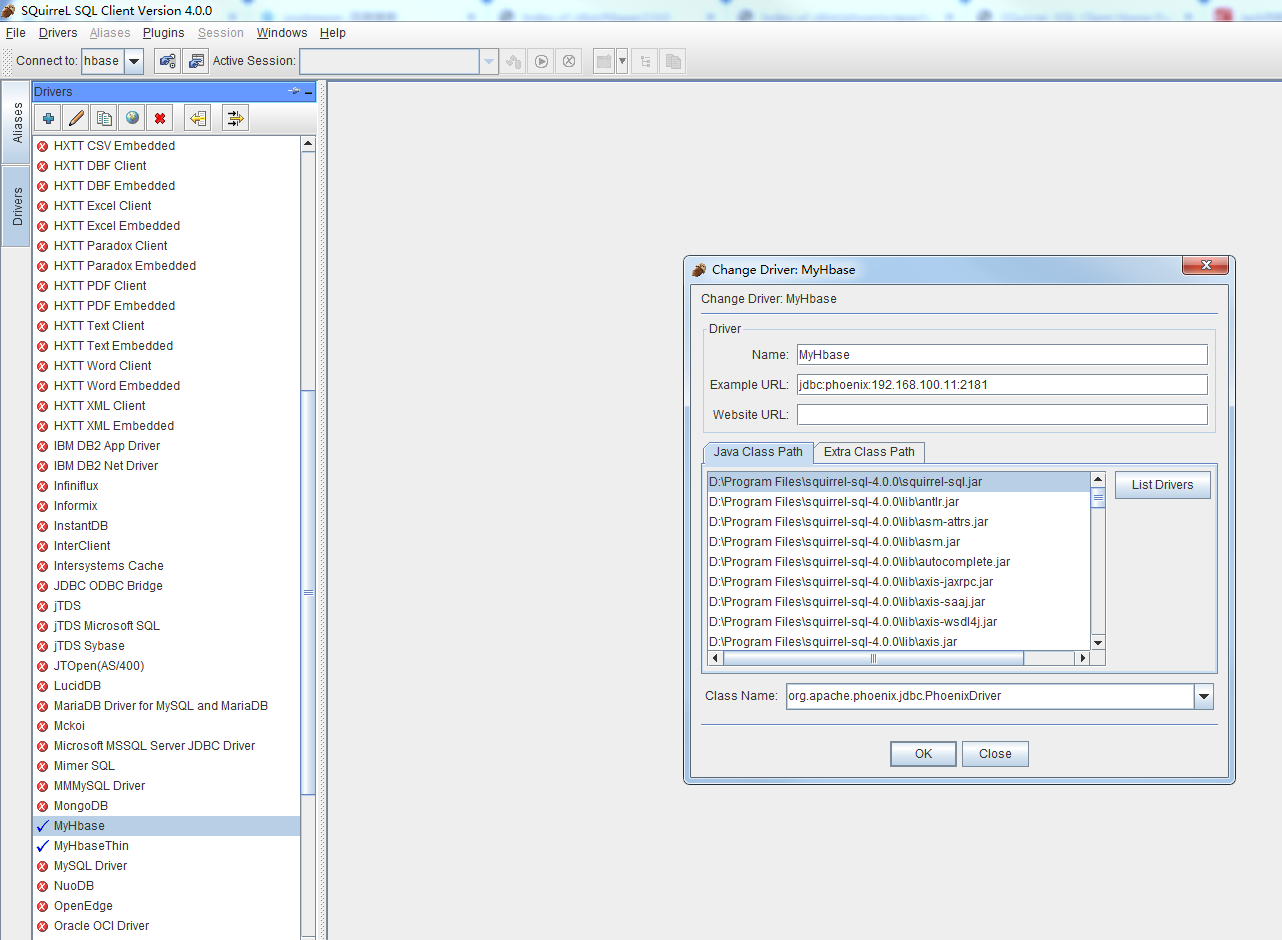Click class path scroll-right arrow
Image resolution: width=1282 pixels, height=940 pixels.
point(1082,658)
